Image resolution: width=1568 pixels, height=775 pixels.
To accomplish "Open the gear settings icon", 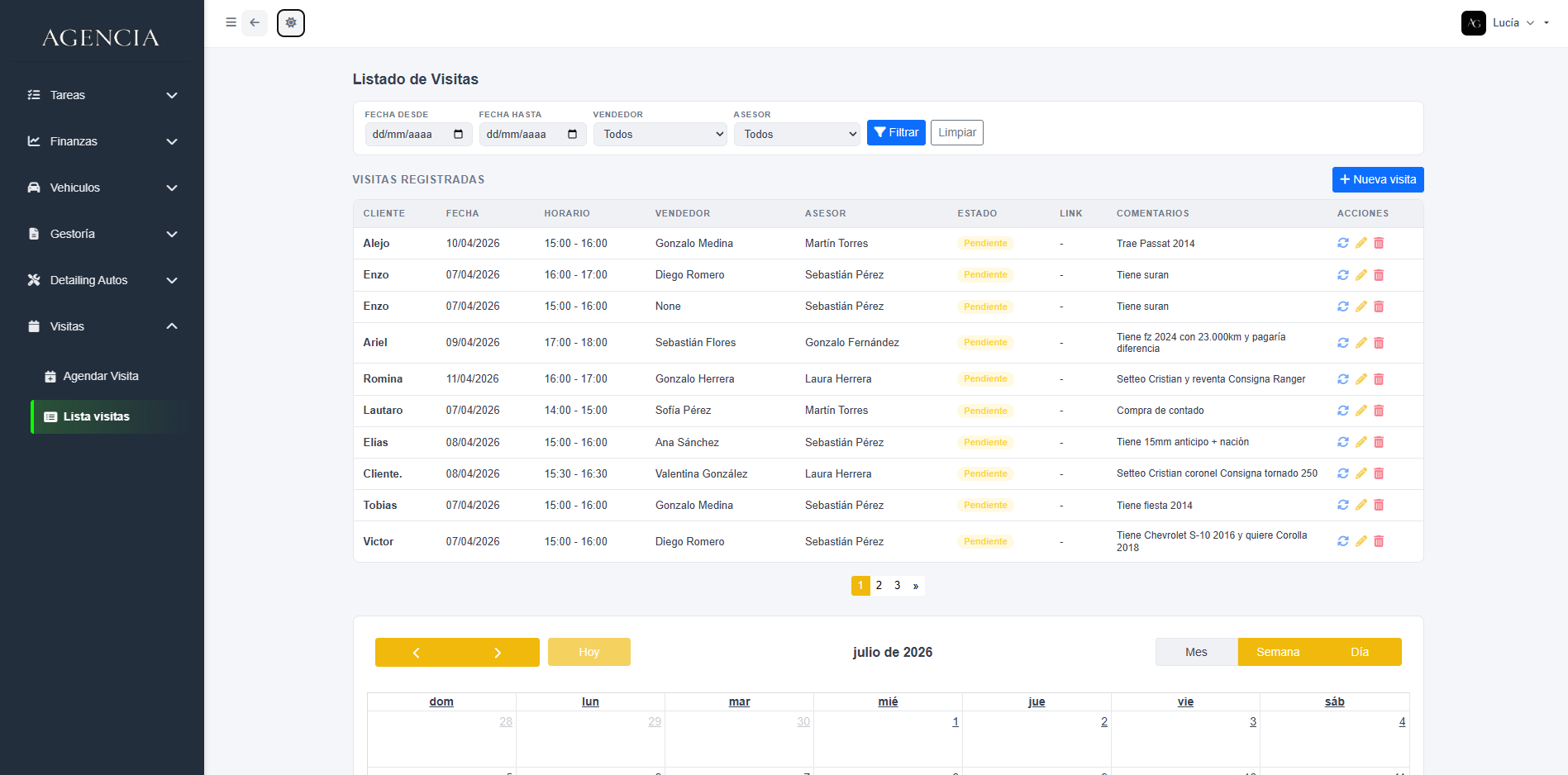I will point(291,22).
